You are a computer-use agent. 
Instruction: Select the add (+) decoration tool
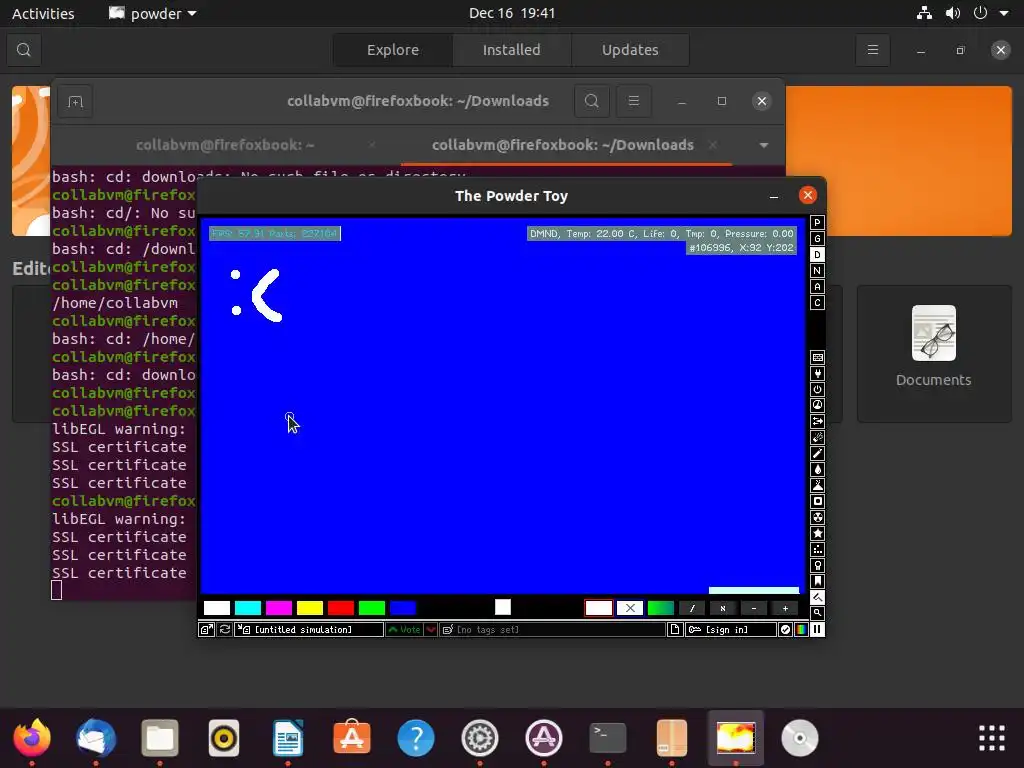785,609
